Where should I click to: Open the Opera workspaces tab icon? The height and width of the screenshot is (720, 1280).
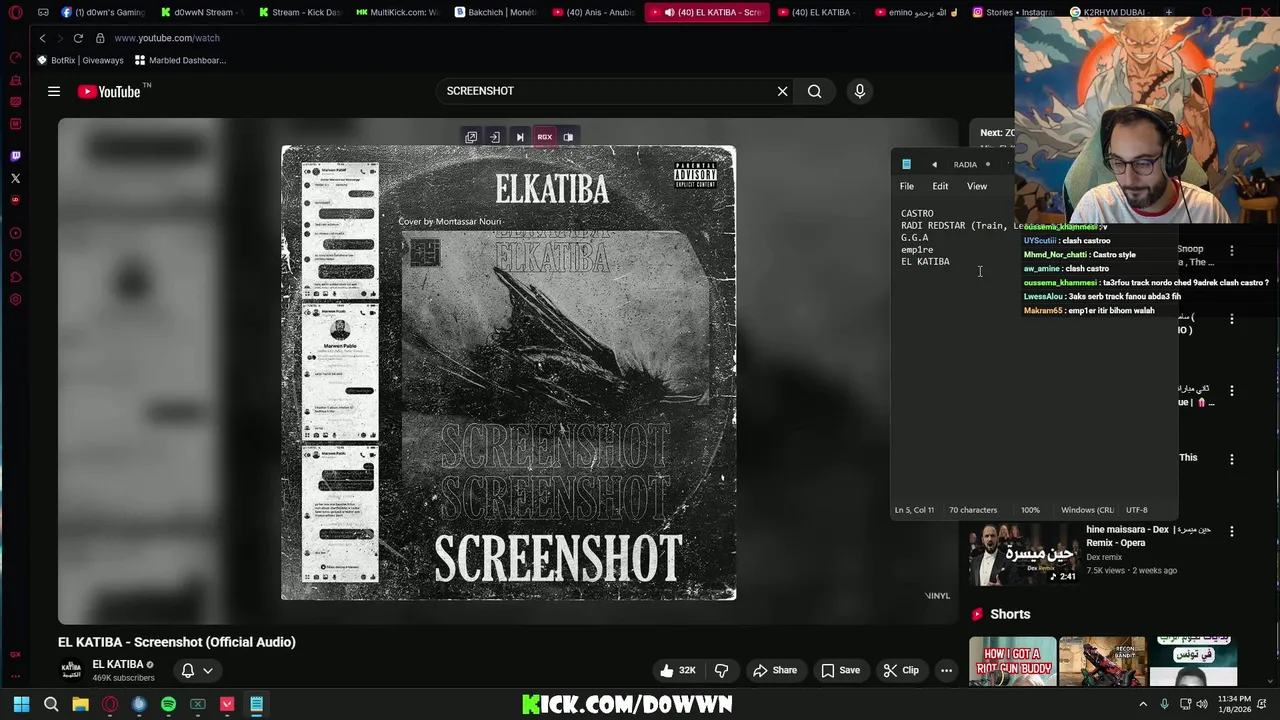pos(43,12)
